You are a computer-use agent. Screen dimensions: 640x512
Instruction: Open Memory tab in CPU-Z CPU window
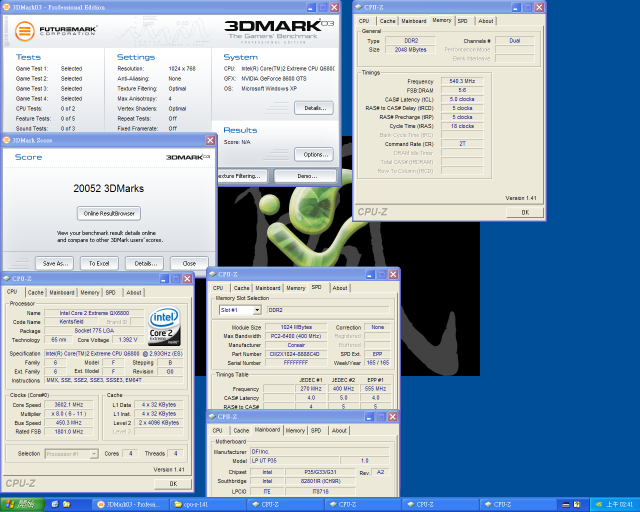coord(90,292)
